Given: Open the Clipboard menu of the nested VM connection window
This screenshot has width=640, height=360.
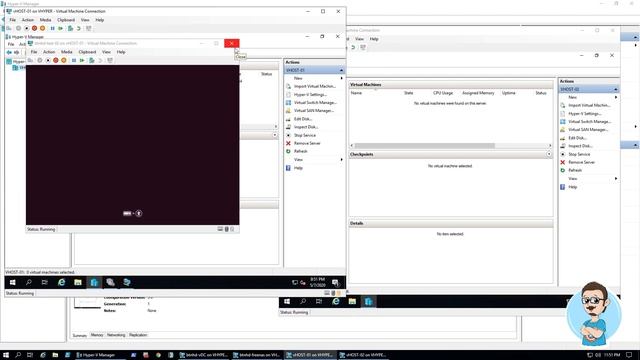Looking at the screenshot, I should pos(87,52).
